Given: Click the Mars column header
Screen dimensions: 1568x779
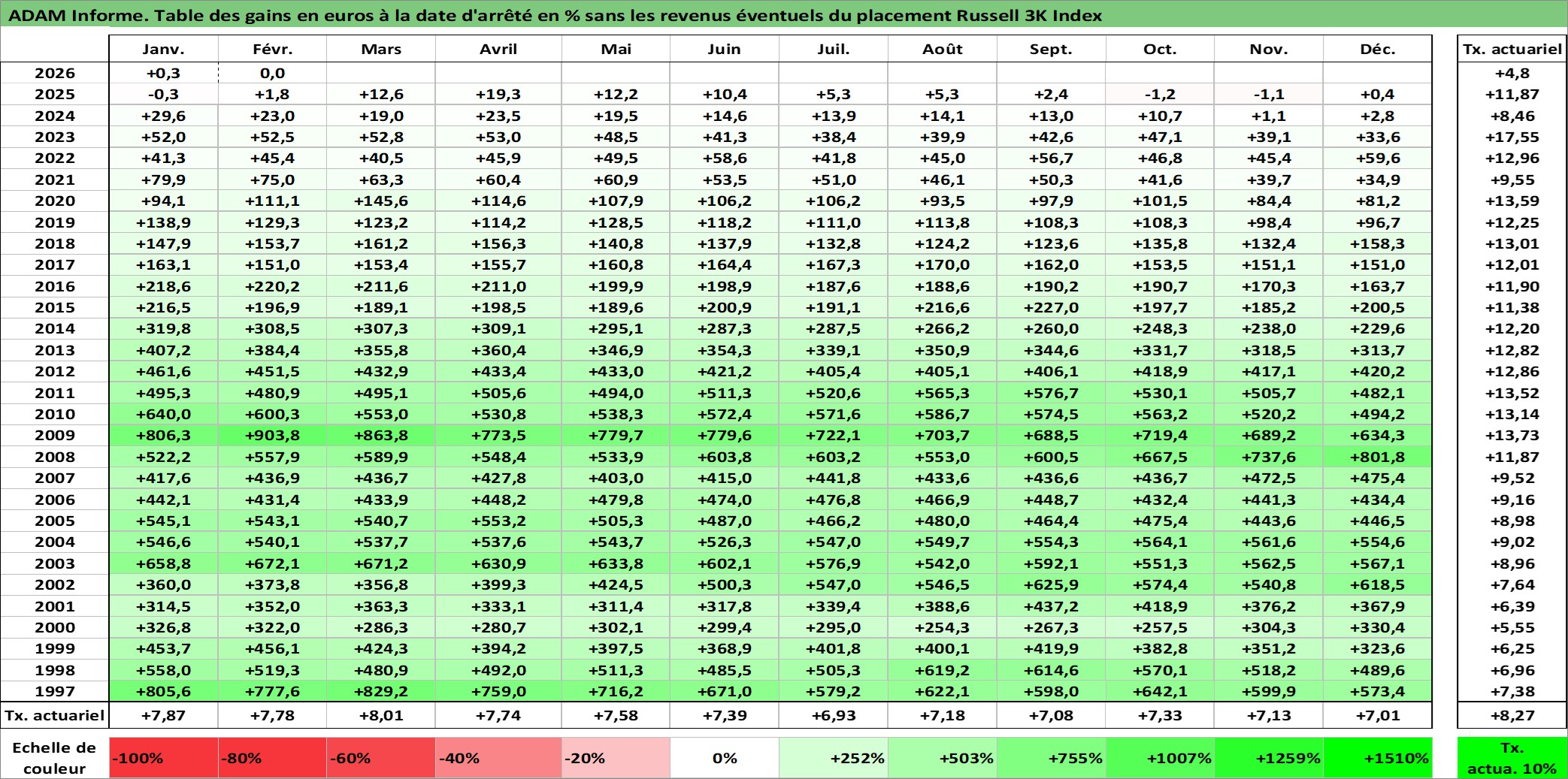Looking at the screenshot, I should 381,49.
